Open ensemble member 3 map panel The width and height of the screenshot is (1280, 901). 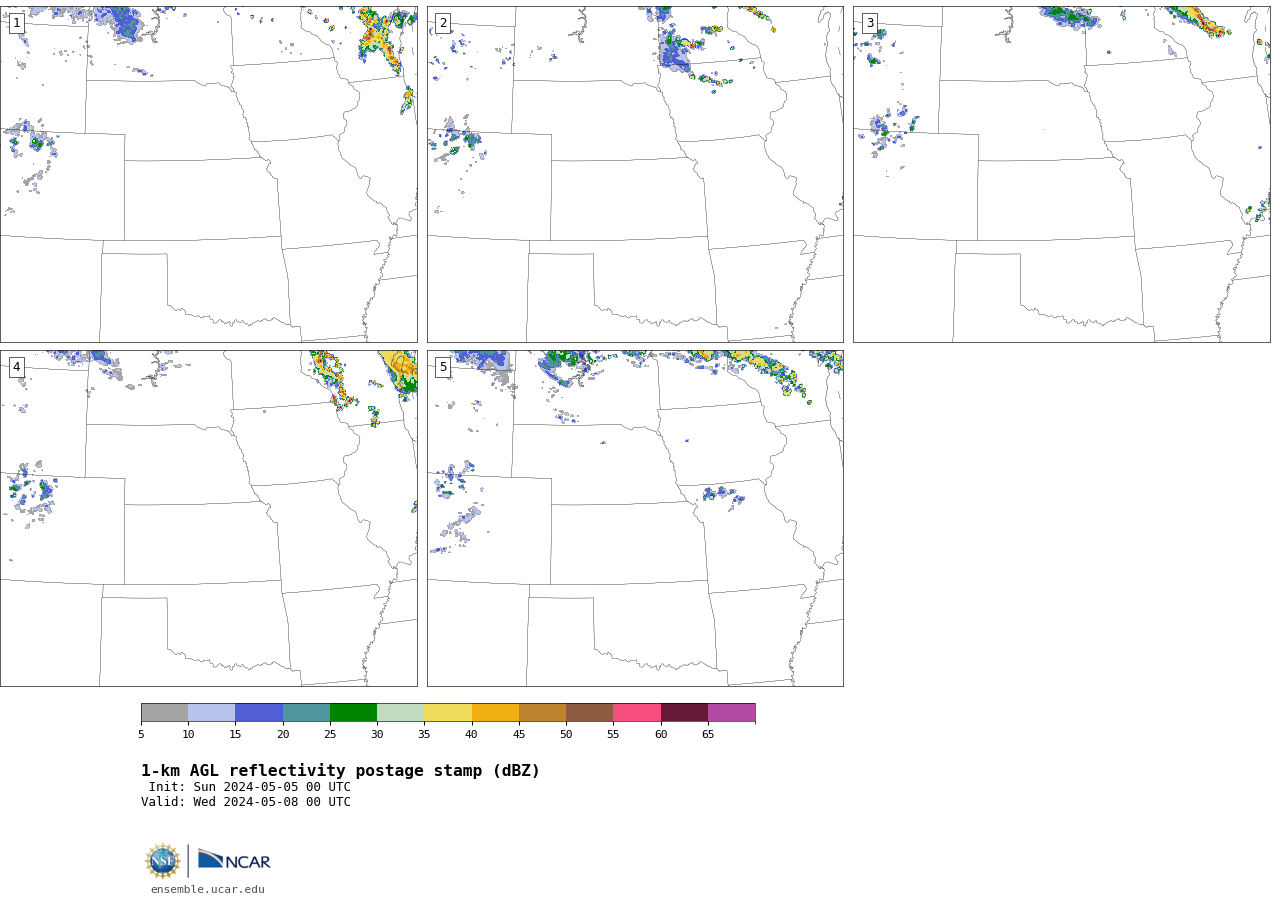pos(1061,174)
